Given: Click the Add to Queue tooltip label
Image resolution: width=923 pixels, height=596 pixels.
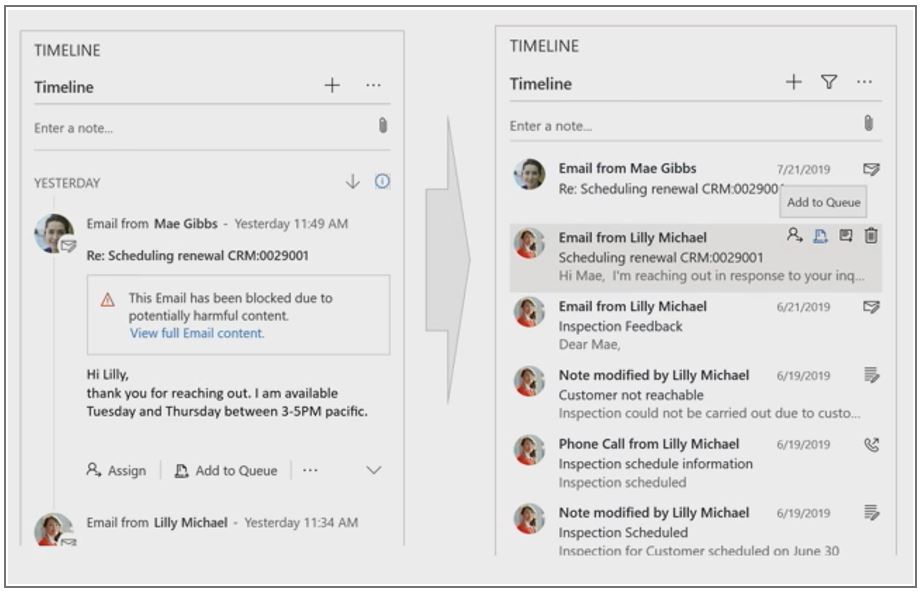Looking at the screenshot, I should (x=824, y=203).
